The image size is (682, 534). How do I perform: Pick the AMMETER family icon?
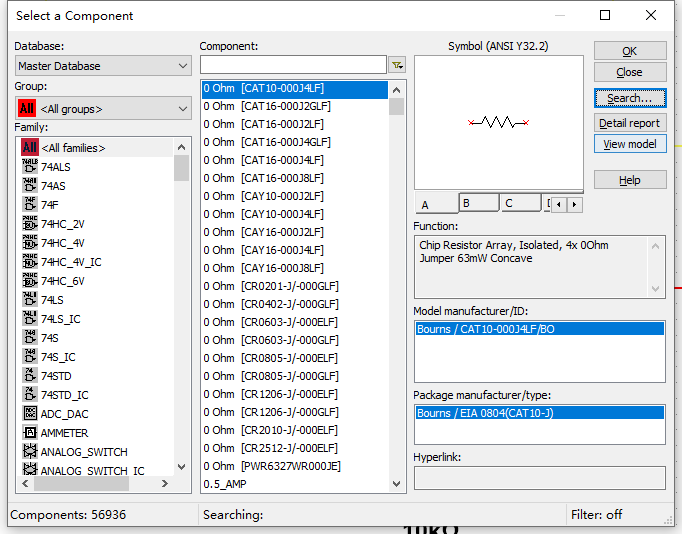coord(30,433)
